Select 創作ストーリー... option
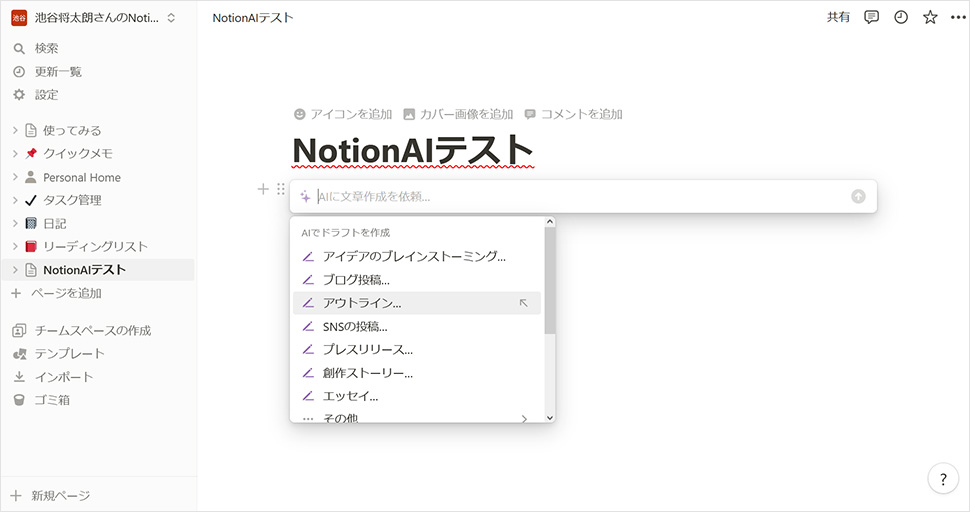The image size is (970, 512). 416,373
